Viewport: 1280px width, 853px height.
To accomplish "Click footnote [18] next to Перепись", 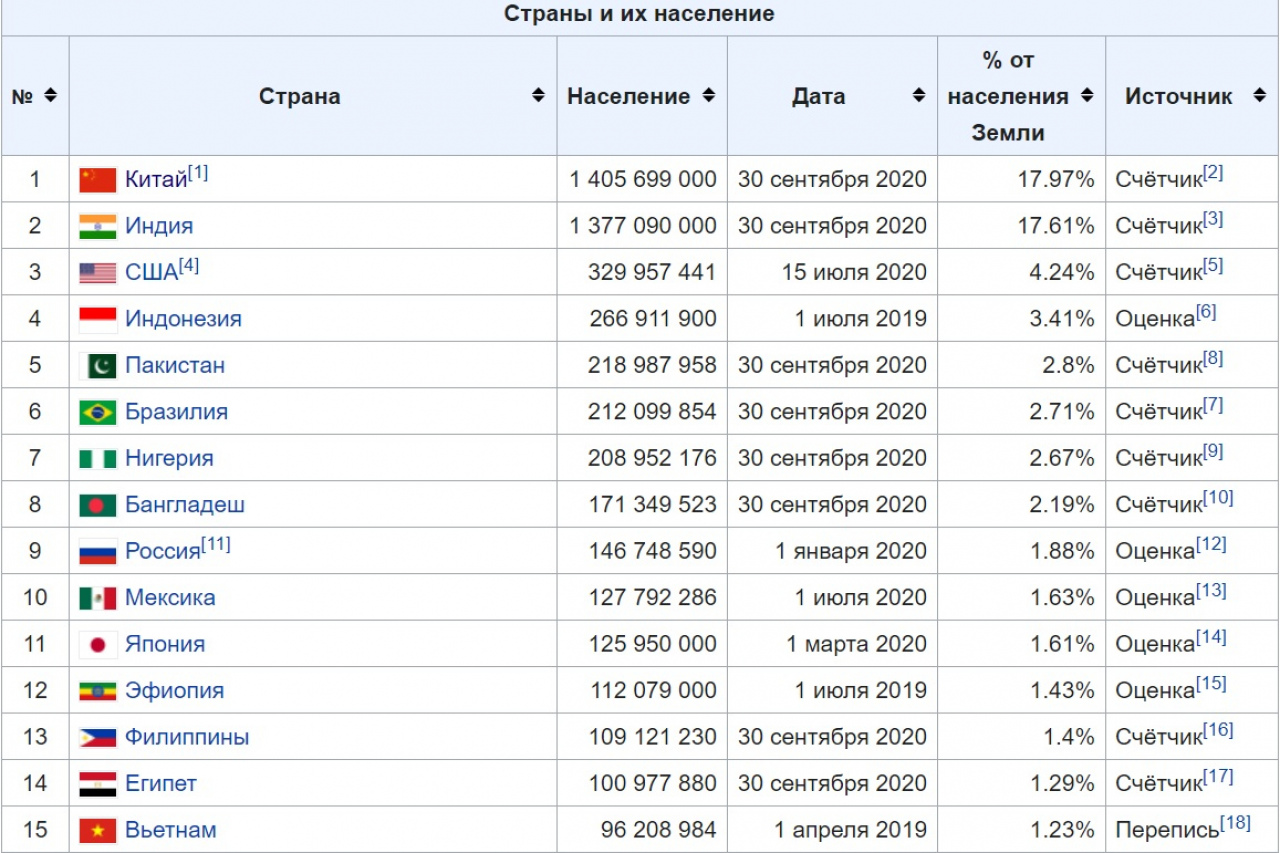I will pos(1235,823).
